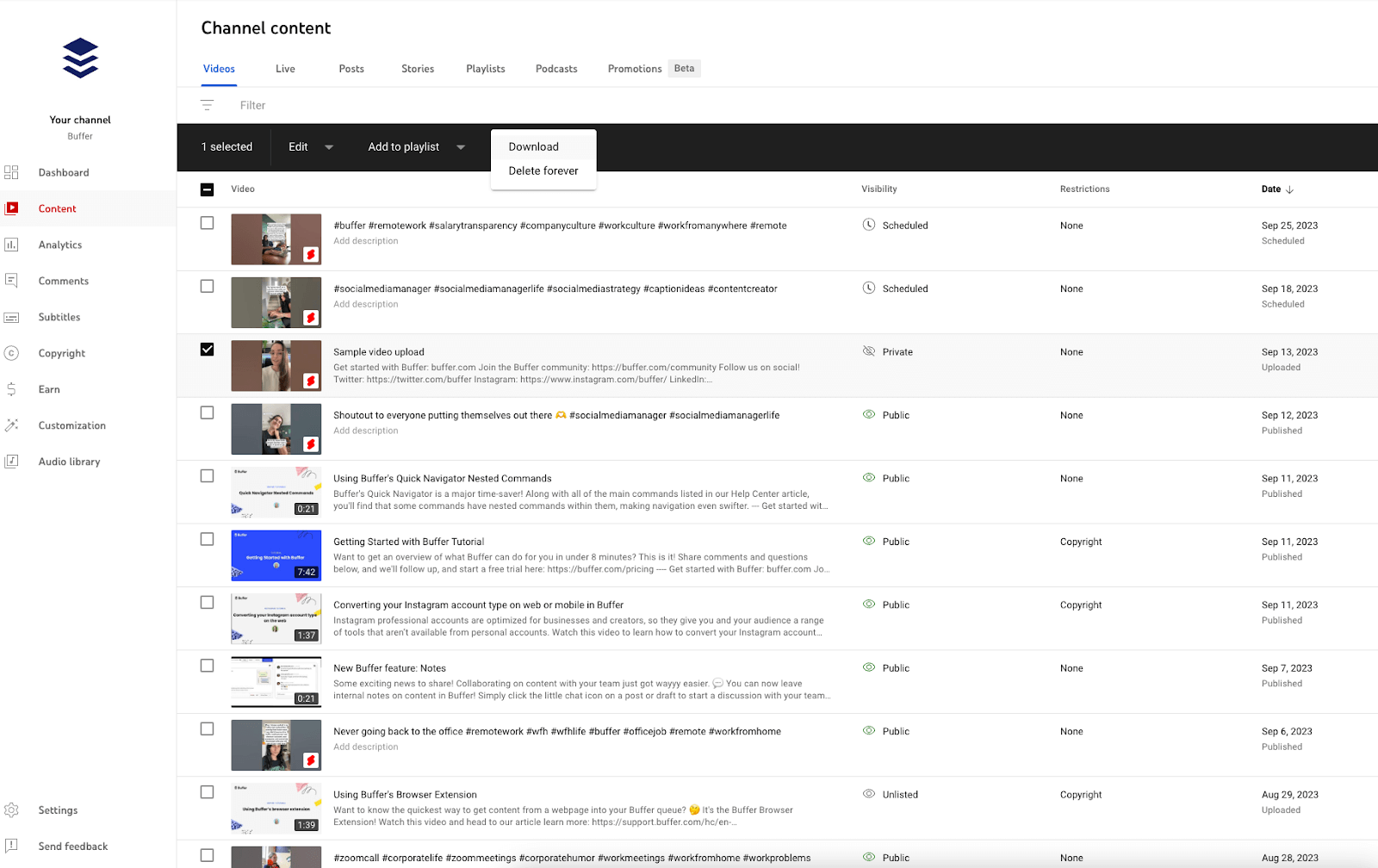Select the Earn icon in the sidebar
1378x868 pixels.
click(12, 389)
